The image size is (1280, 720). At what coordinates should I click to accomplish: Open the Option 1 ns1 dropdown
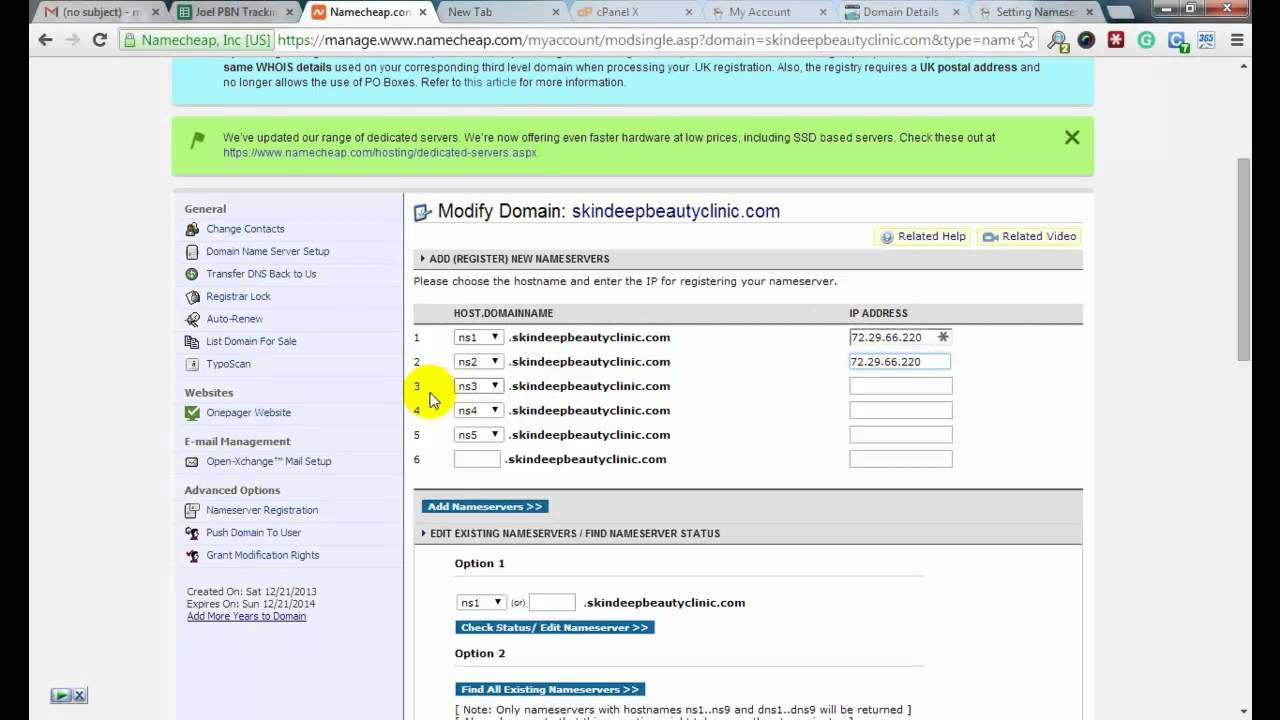[x=481, y=603]
